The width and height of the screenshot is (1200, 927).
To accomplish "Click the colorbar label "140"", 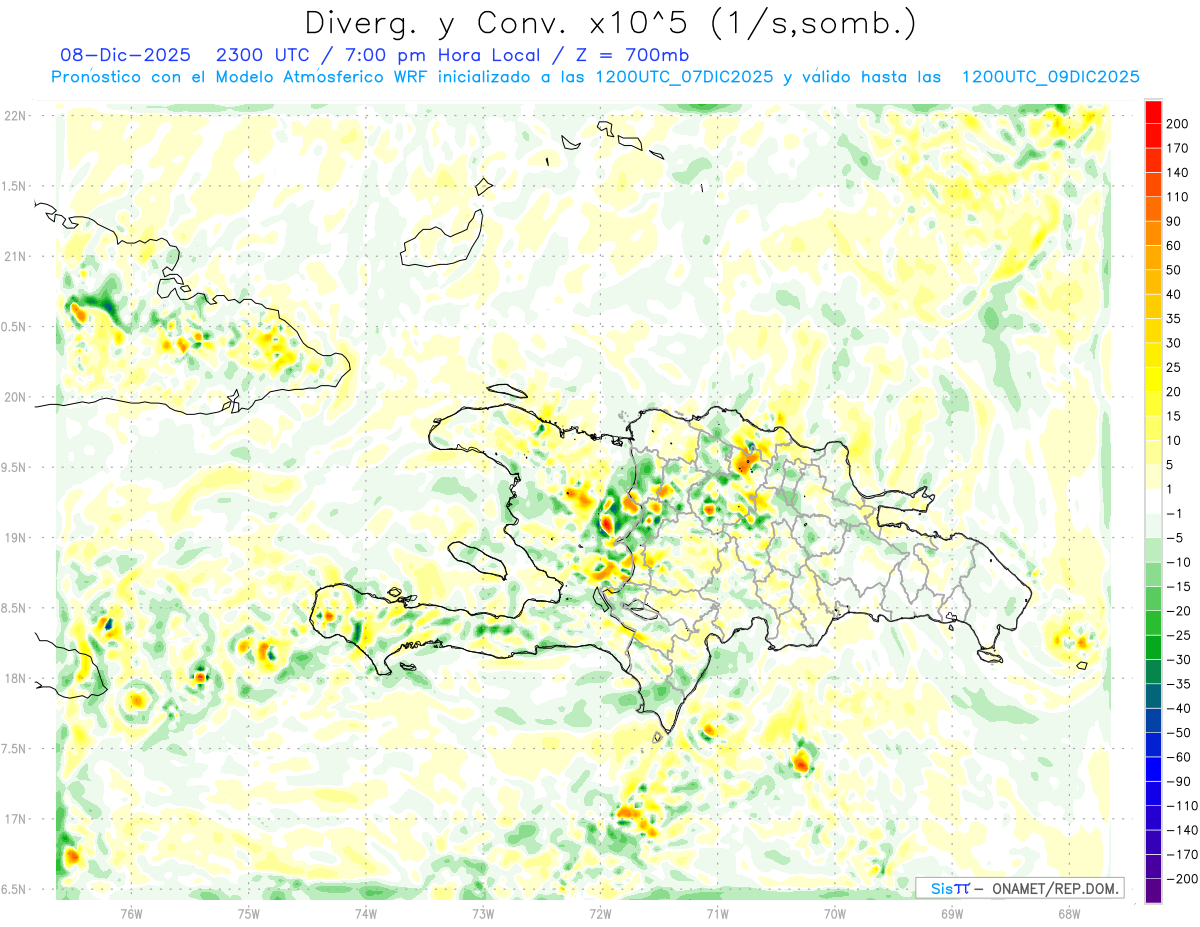I will click(1177, 173).
